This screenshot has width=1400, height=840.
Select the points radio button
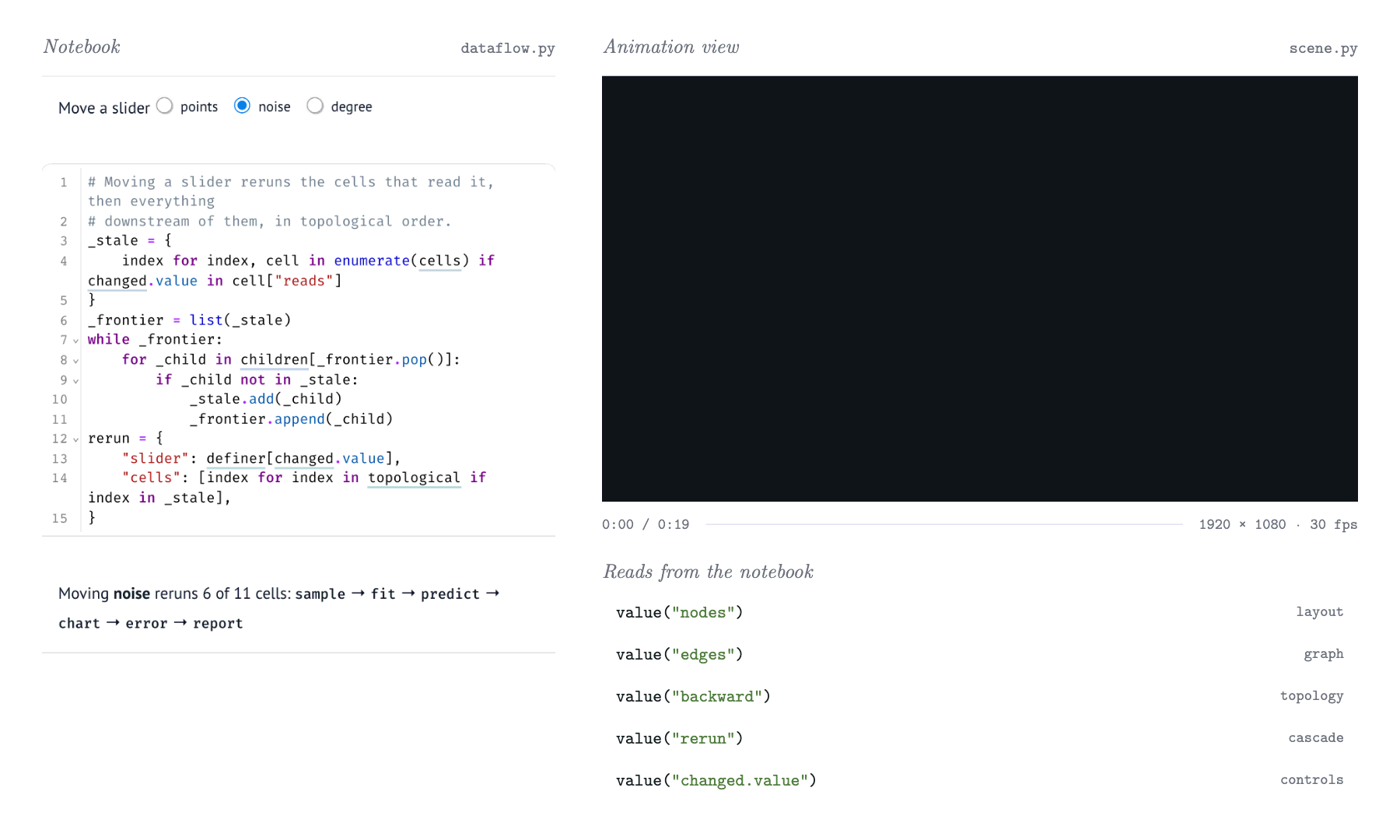[165, 106]
